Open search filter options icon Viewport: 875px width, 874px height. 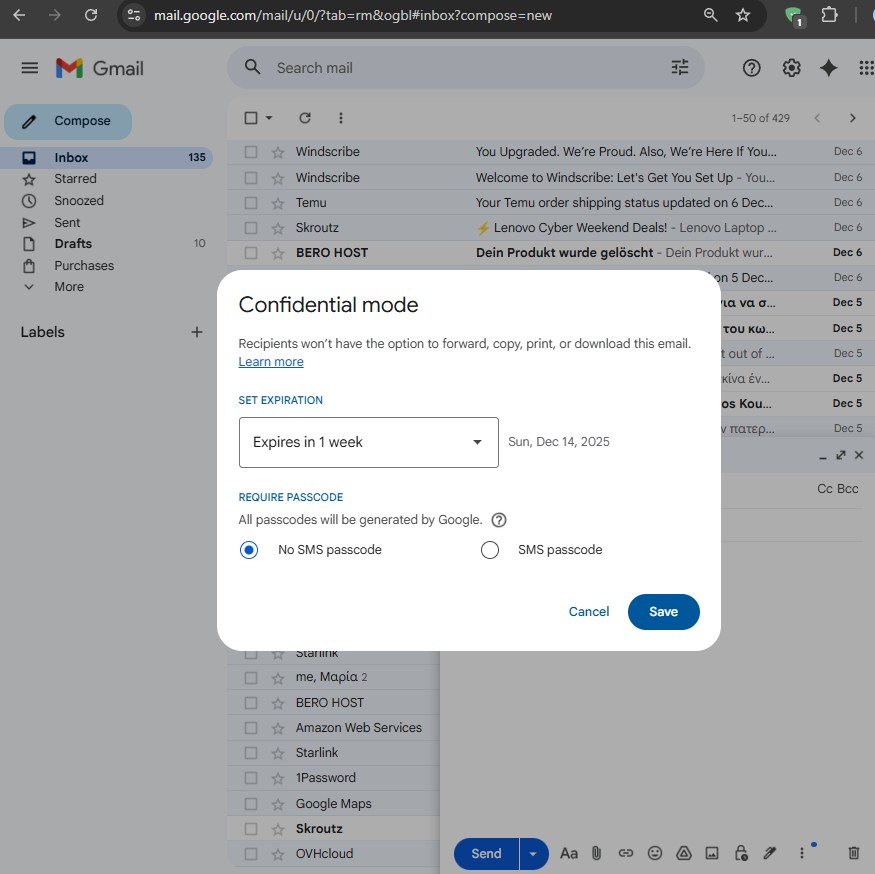[680, 68]
